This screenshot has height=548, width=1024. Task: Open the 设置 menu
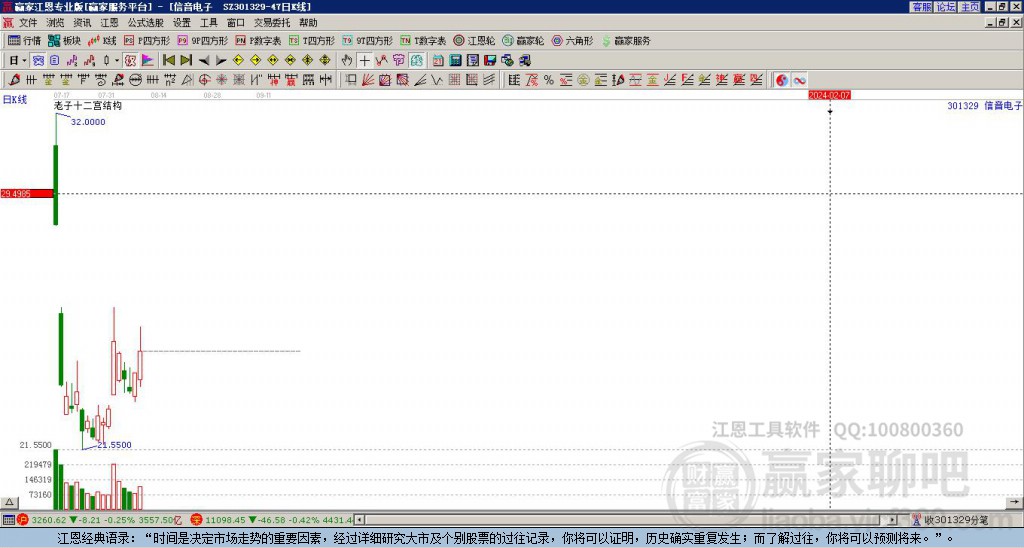(x=182, y=23)
